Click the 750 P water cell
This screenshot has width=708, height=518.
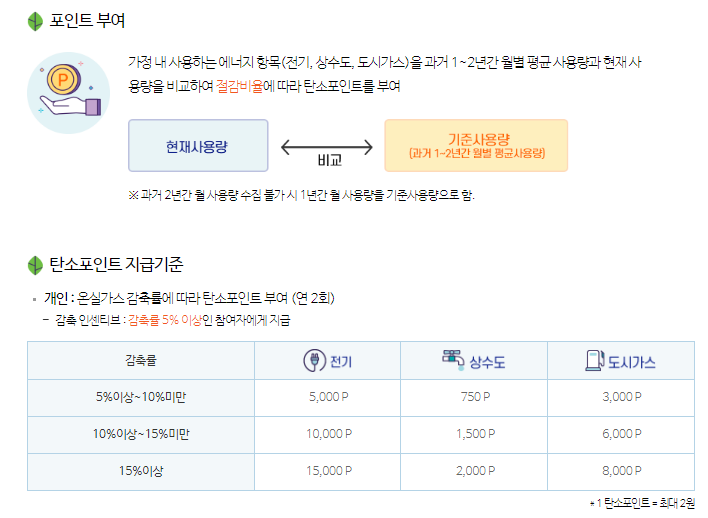tap(475, 397)
